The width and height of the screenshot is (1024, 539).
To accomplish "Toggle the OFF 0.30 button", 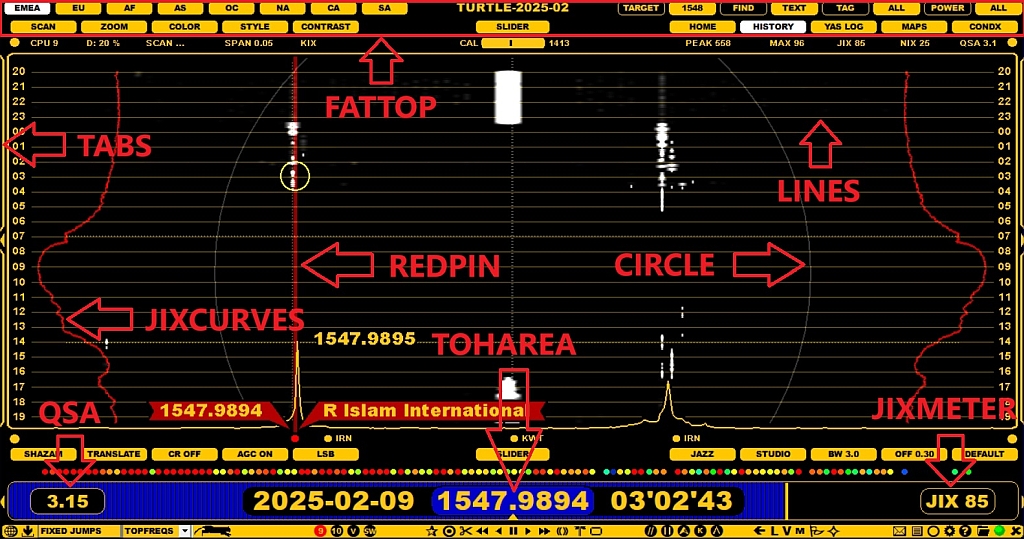I will (x=914, y=454).
